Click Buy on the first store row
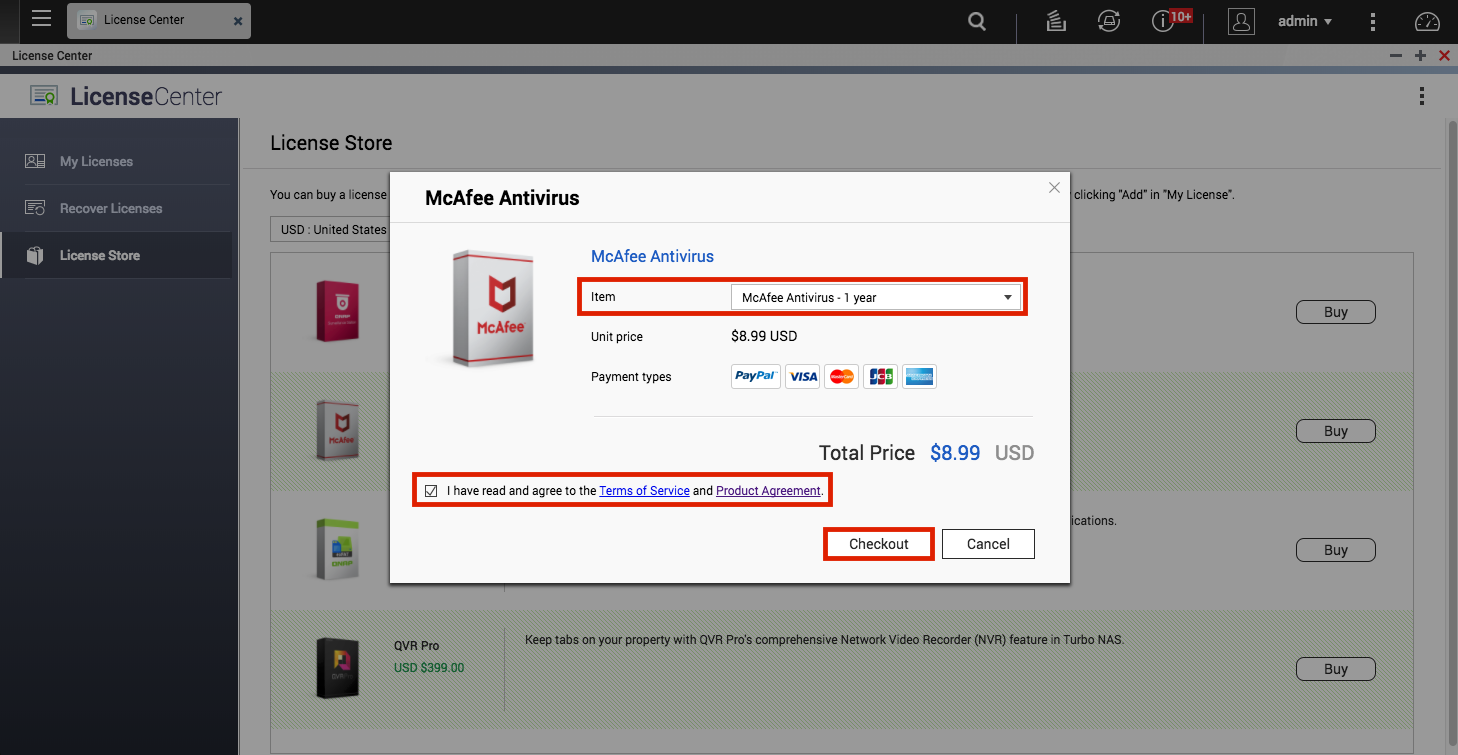1458x755 pixels. coord(1336,312)
